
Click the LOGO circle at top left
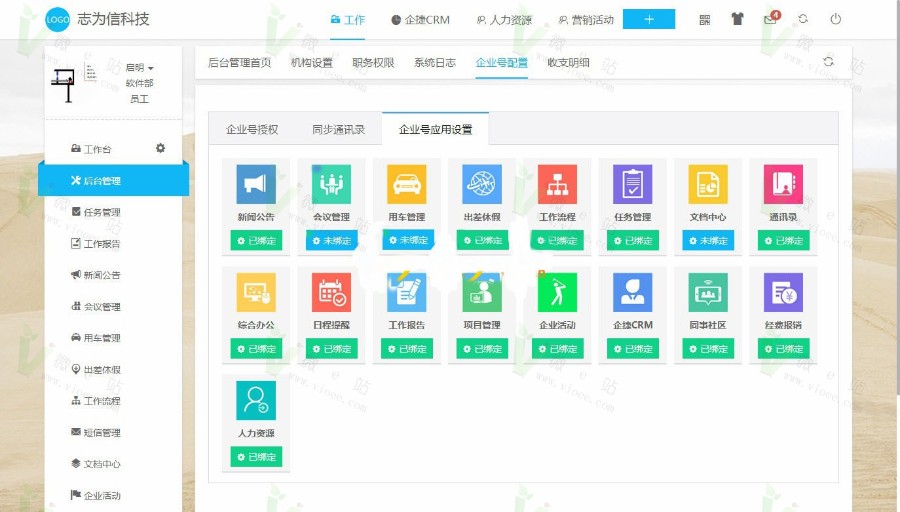[x=57, y=20]
